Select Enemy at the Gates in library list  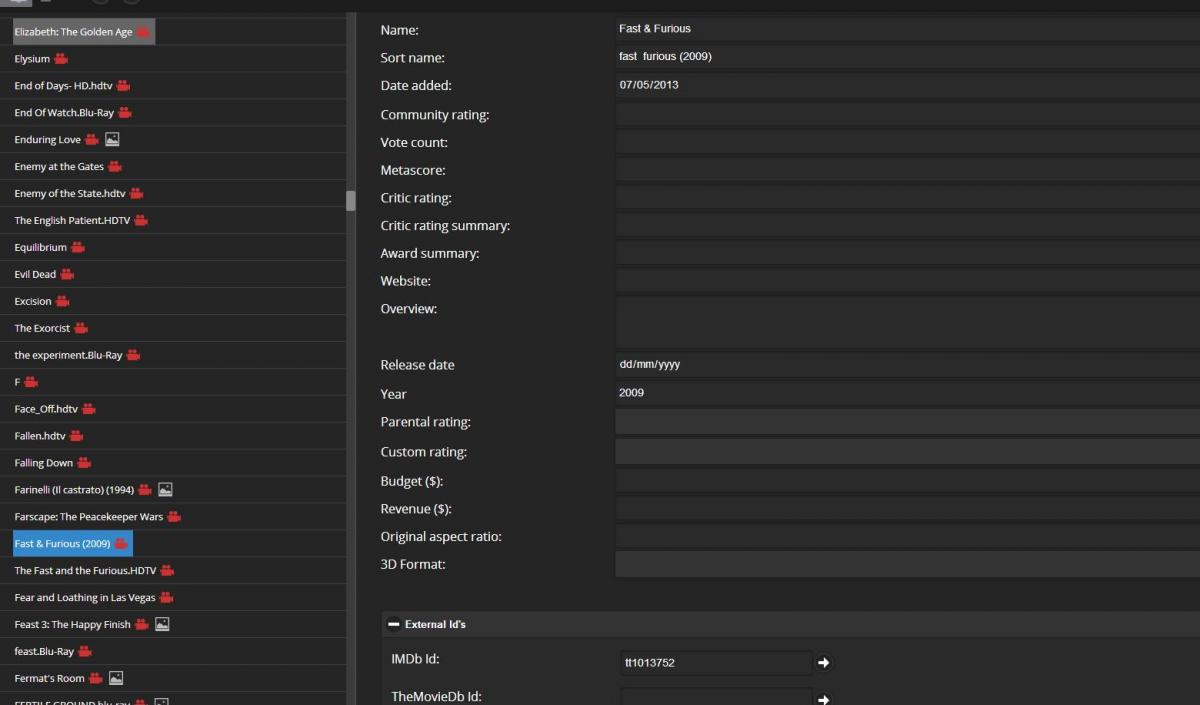(x=59, y=167)
